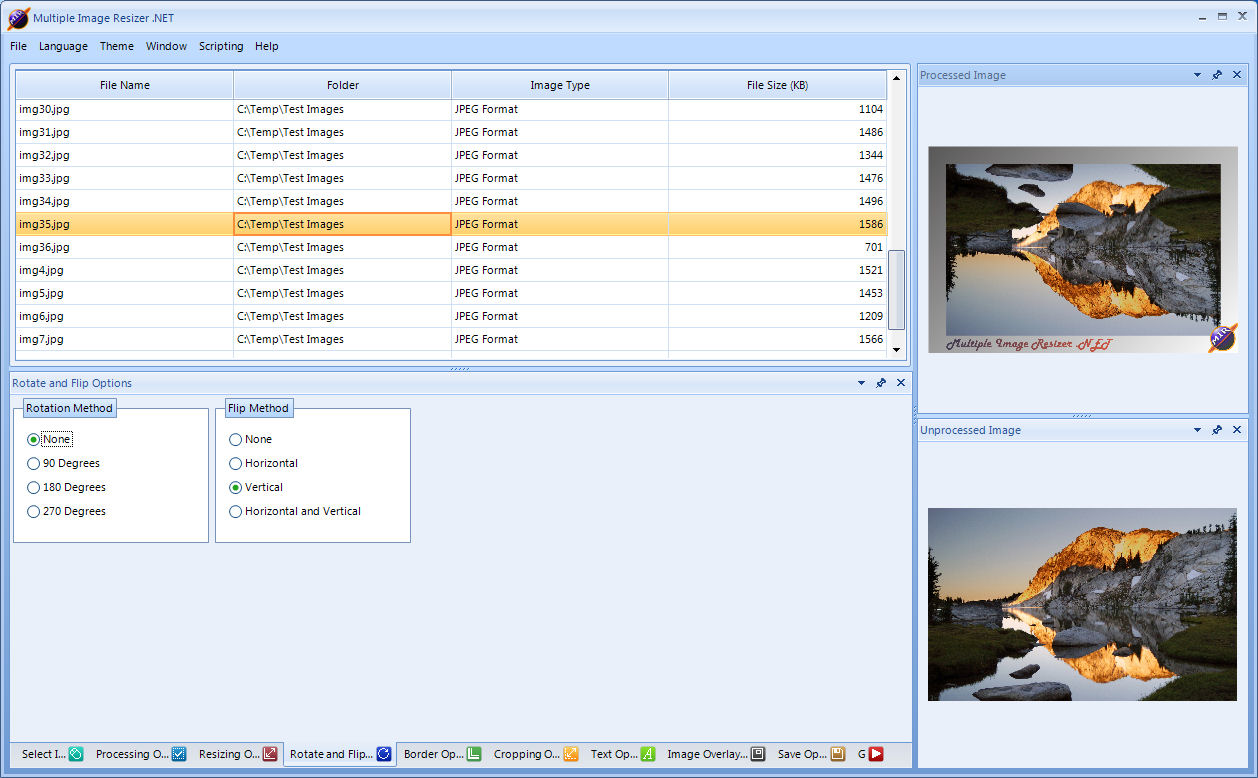The height and width of the screenshot is (778, 1258).
Task: Expand the Unprocessed Image panel dropdown menu
Action: click(1197, 430)
